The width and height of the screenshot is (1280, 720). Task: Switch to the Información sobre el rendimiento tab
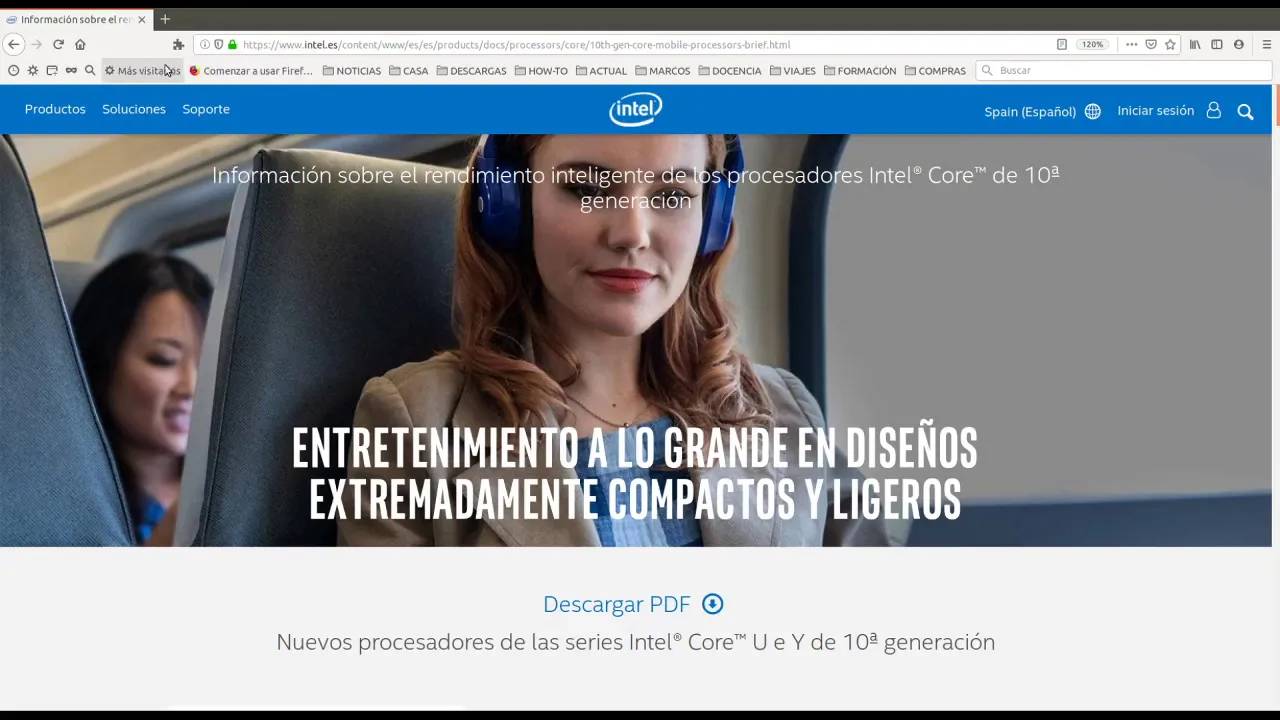point(75,19)
